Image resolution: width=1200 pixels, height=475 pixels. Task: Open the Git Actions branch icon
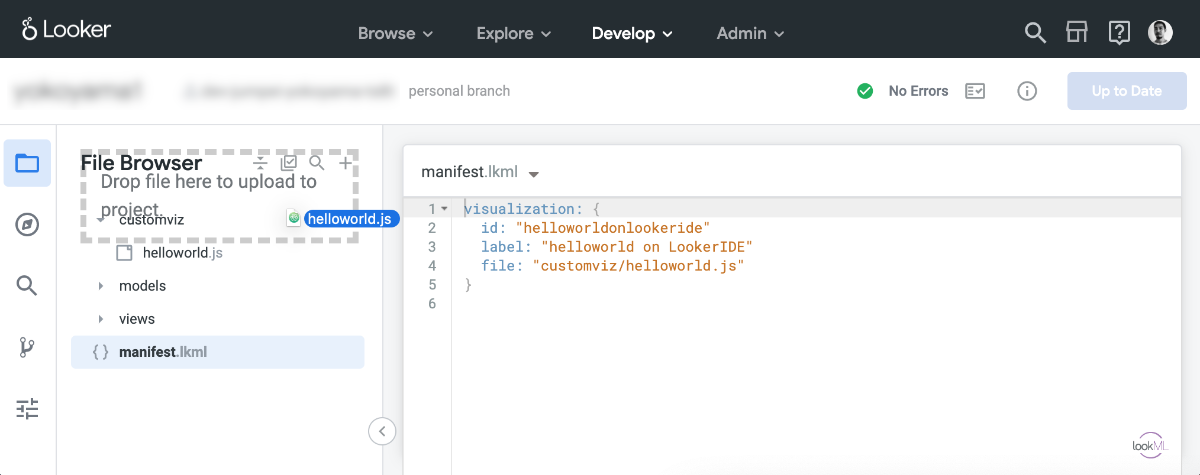tap(27, 347)
